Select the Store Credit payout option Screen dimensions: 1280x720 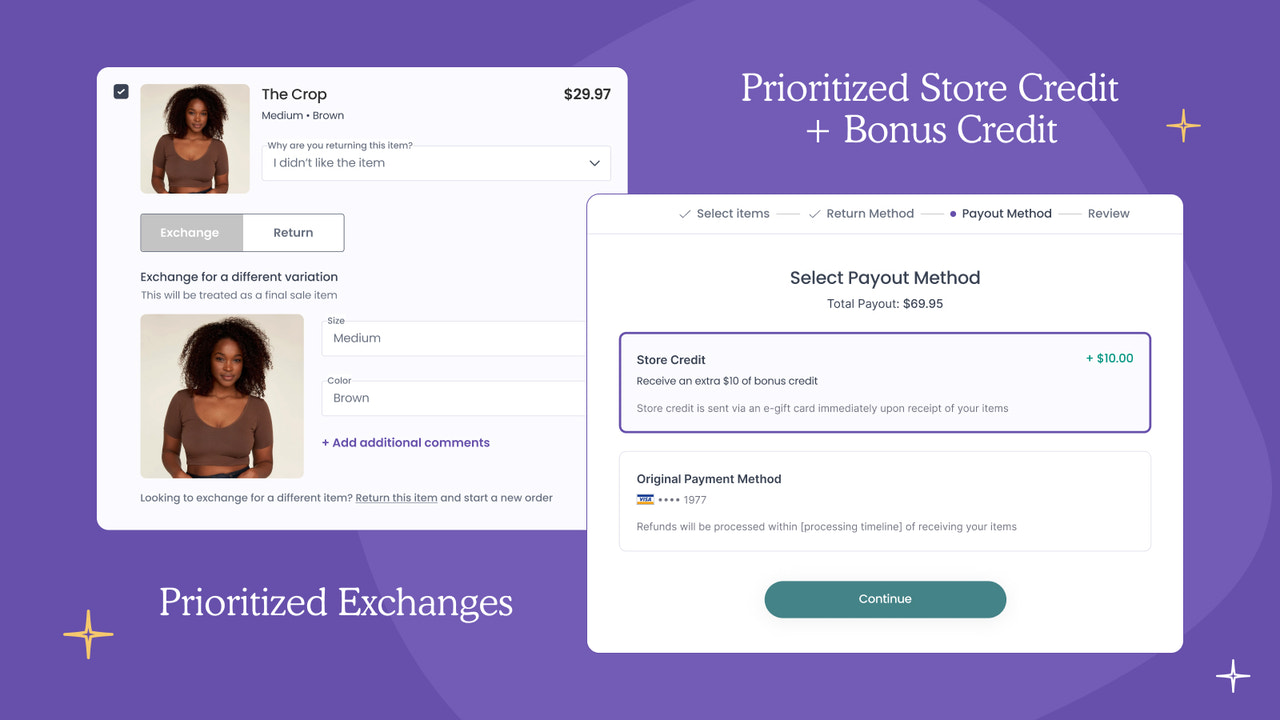tap(885, 383)
